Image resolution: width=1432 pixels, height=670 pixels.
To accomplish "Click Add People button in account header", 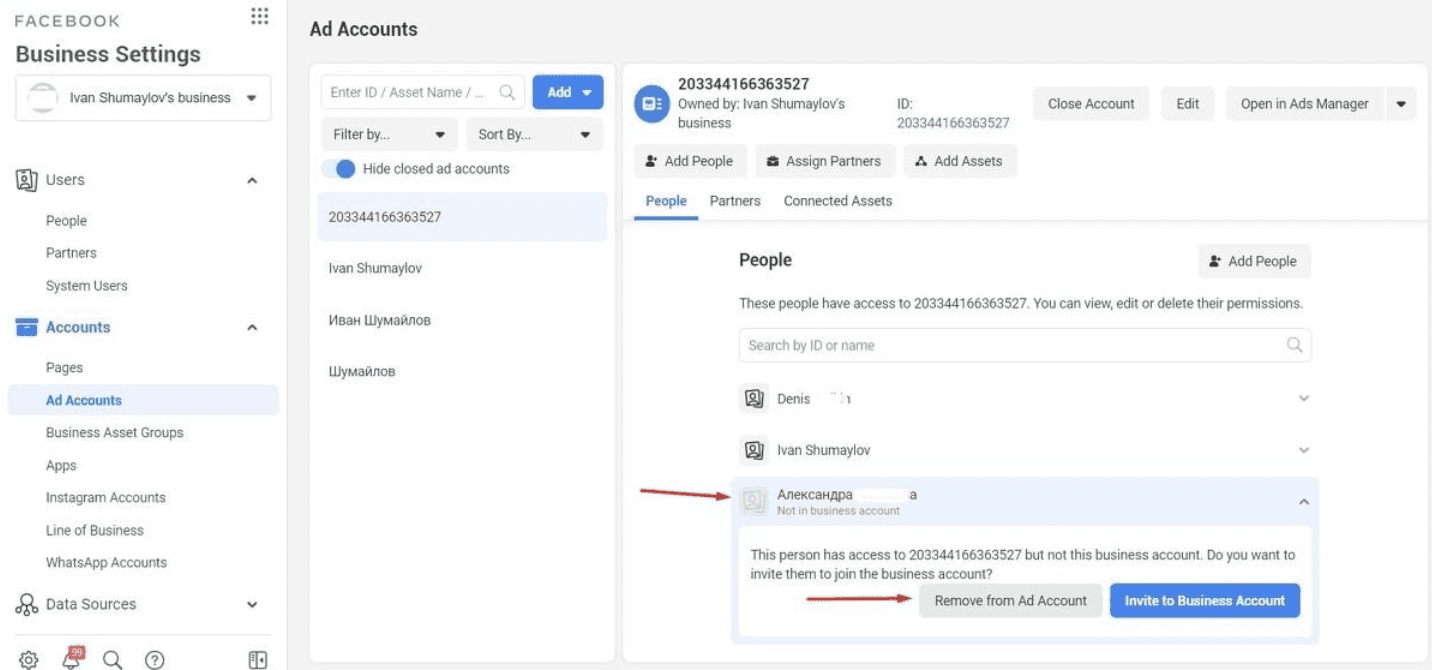I will tap(689, 161).
